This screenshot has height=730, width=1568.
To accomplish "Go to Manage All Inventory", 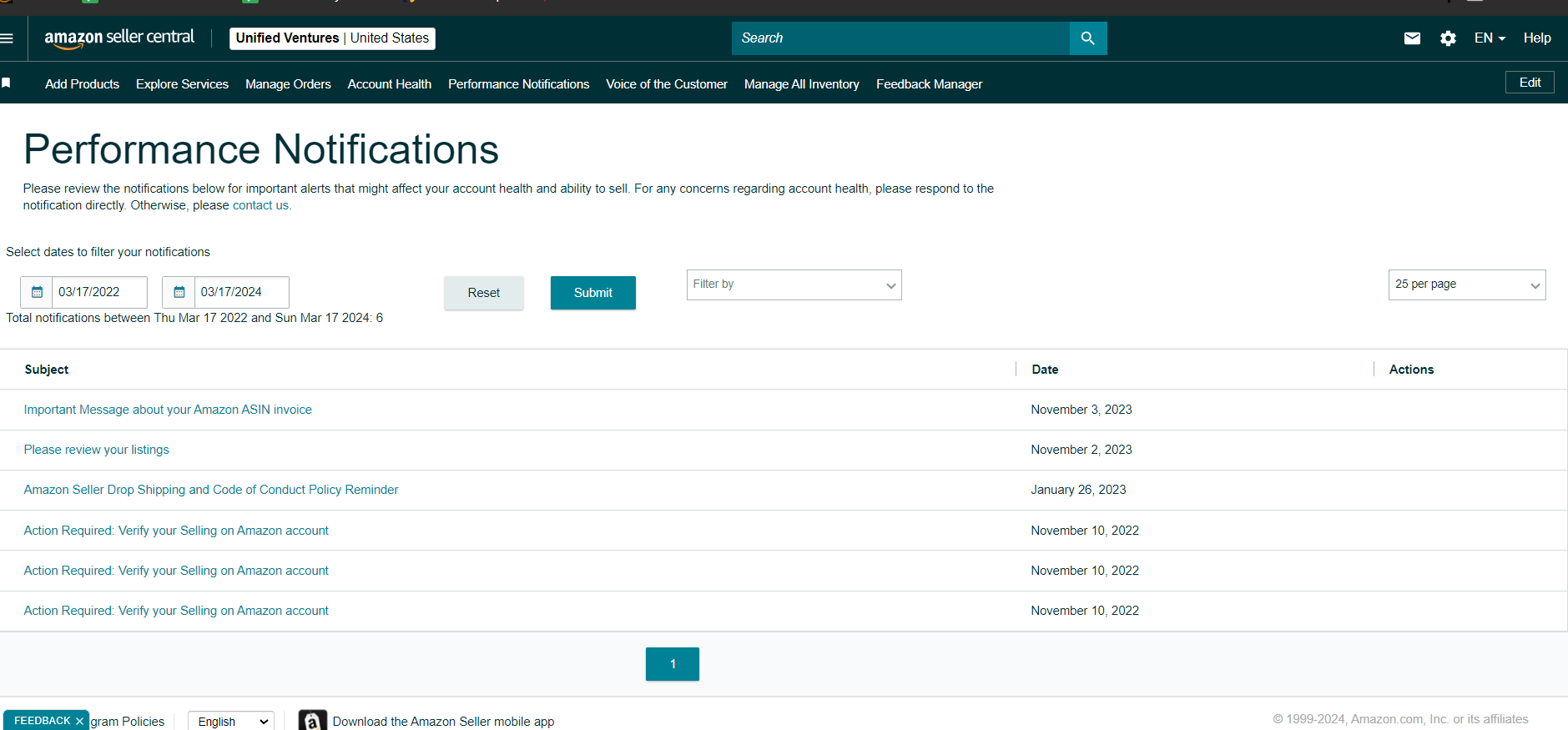I will tap(802, 84).
